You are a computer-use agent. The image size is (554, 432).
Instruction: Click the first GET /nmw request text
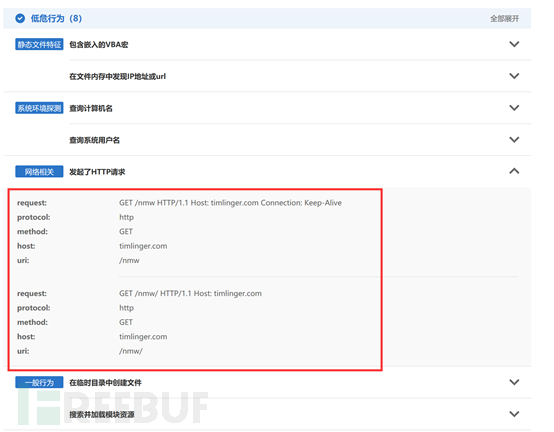tap(230, 203)
